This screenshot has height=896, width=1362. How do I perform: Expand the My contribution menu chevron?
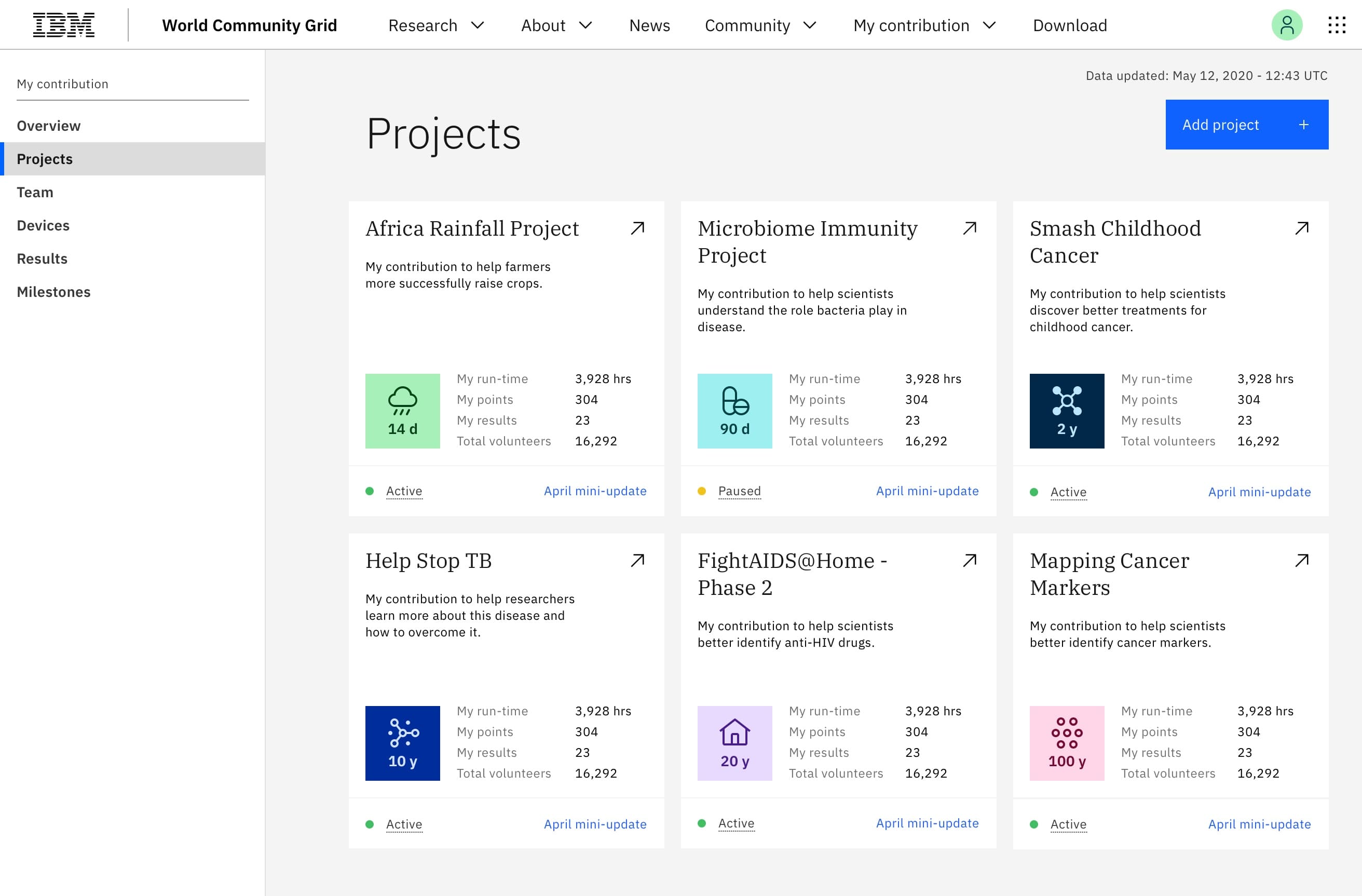click(989, 25)
